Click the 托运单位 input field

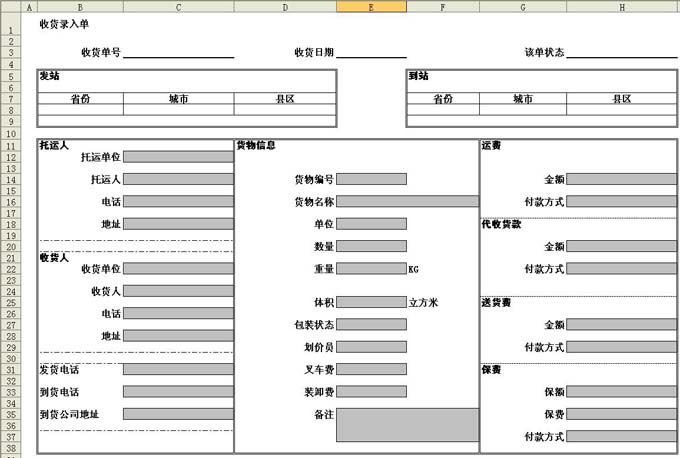[x=178, y=157]
